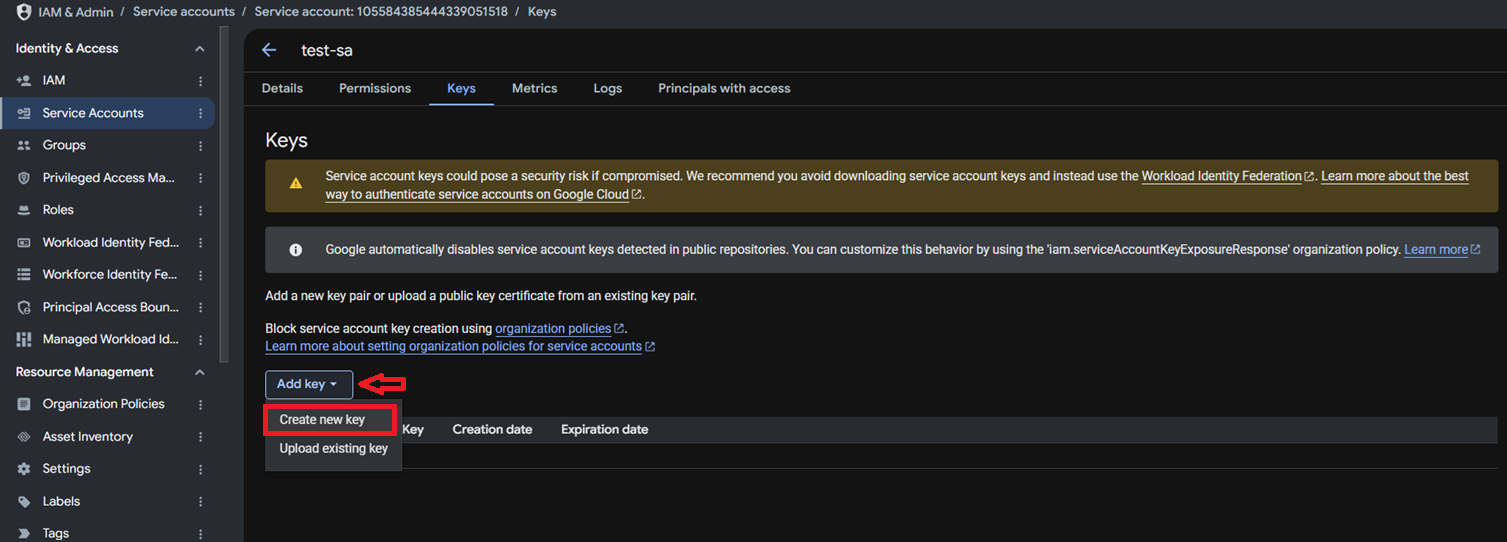Switch to the Permissions tab

(x=375, y=88)
